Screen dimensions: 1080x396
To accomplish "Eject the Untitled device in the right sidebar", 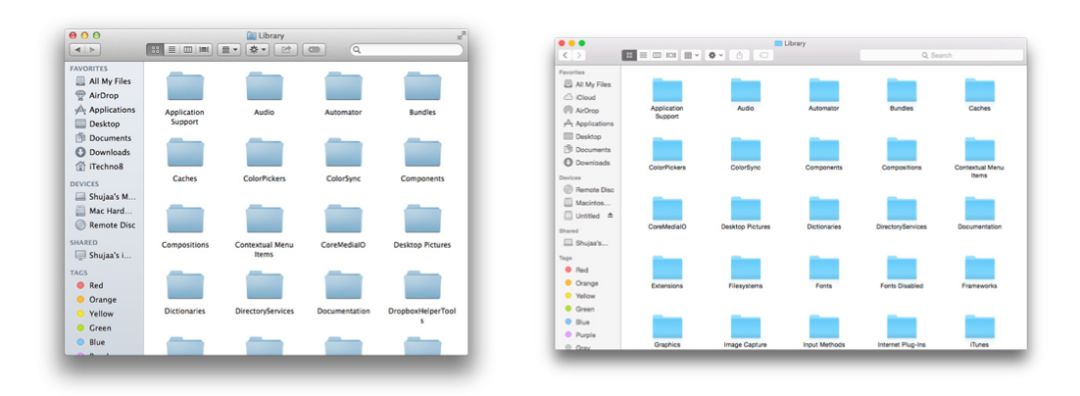I will 610,216.
